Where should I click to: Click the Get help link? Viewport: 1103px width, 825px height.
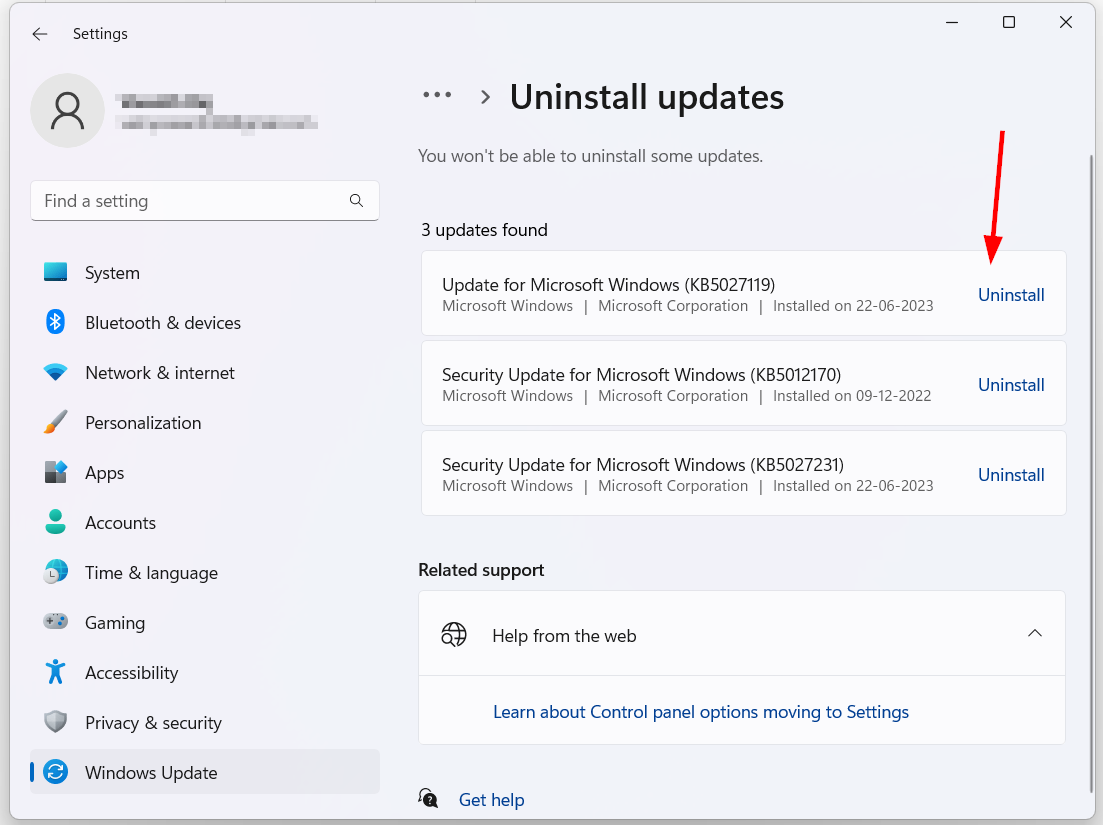click(491, 800)
